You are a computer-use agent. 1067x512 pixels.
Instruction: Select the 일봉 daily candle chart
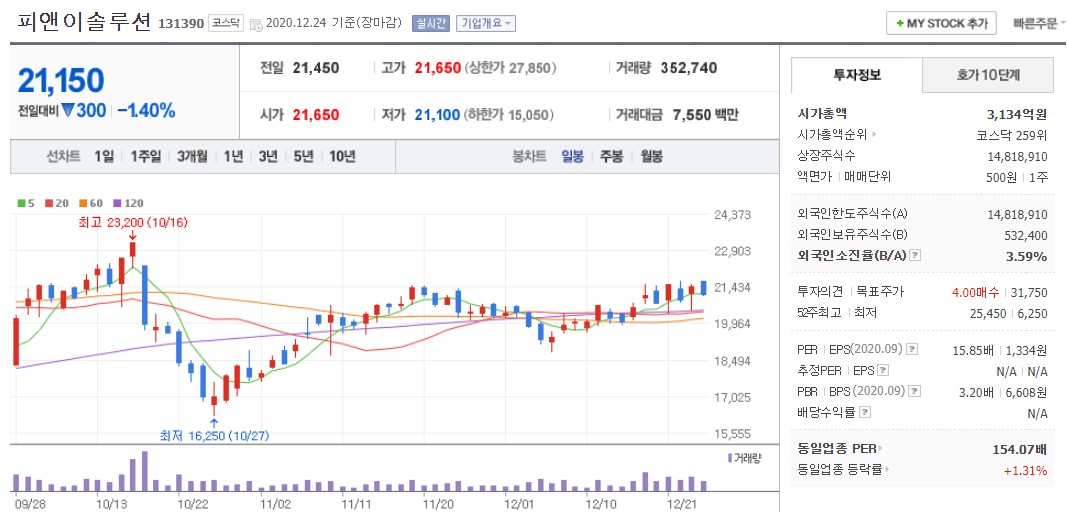click(572, 157)
